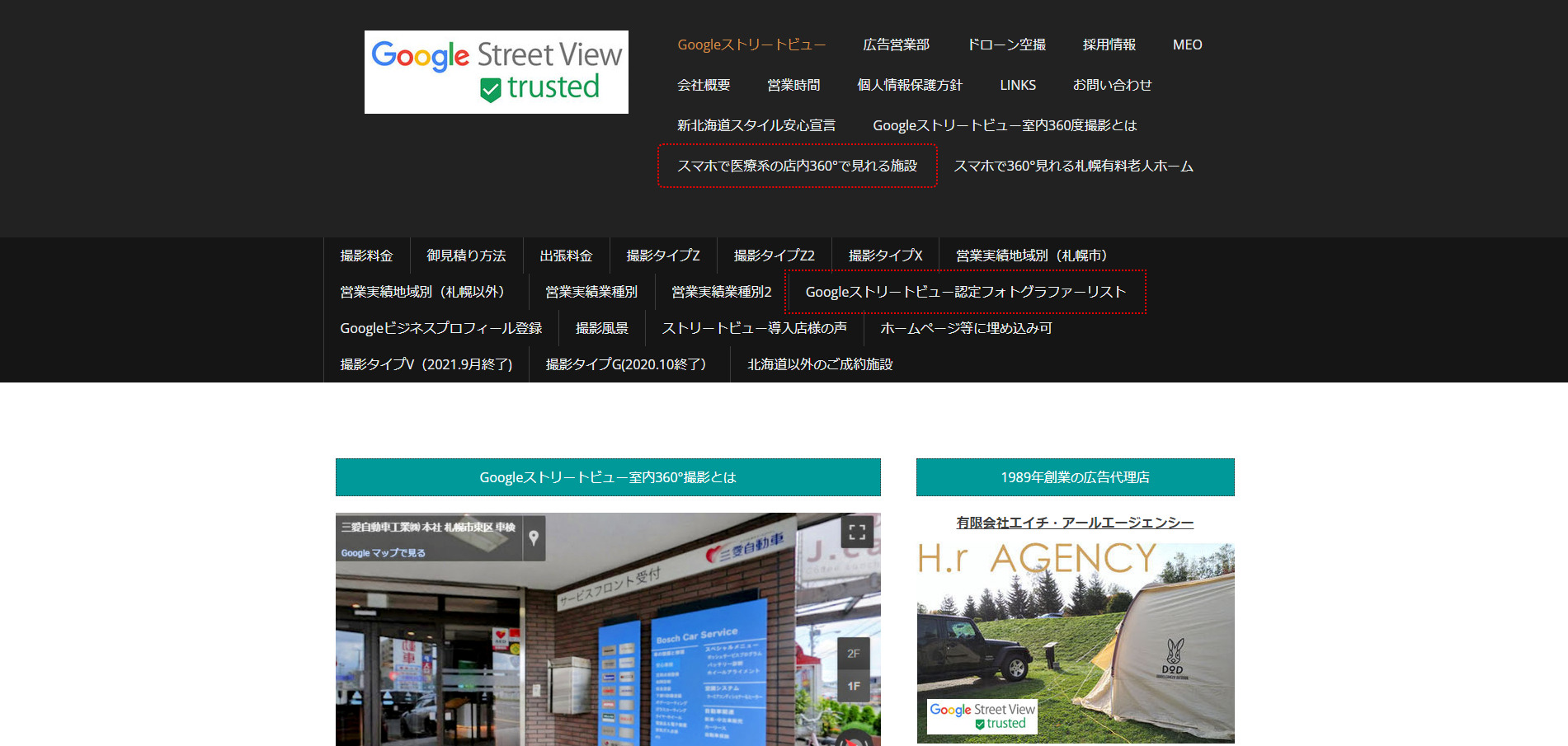Open お問い合わせ contact page
Viewport: 1568px width, 746px height.
(1112, 85)
